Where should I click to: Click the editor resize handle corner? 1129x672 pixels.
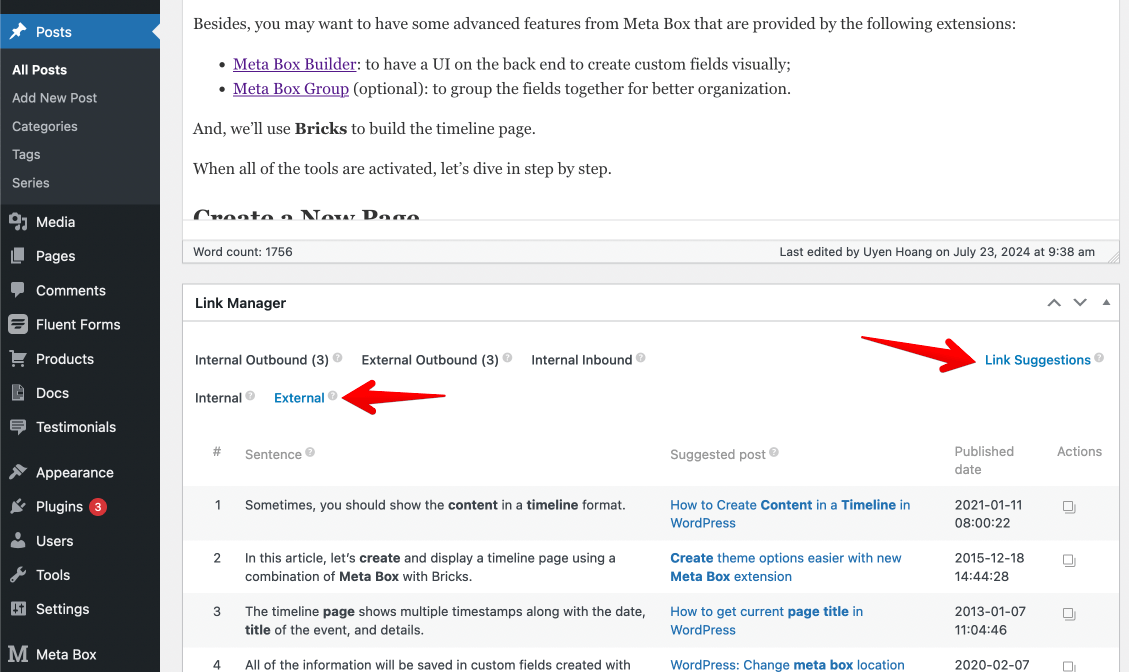click(1113, 256)
